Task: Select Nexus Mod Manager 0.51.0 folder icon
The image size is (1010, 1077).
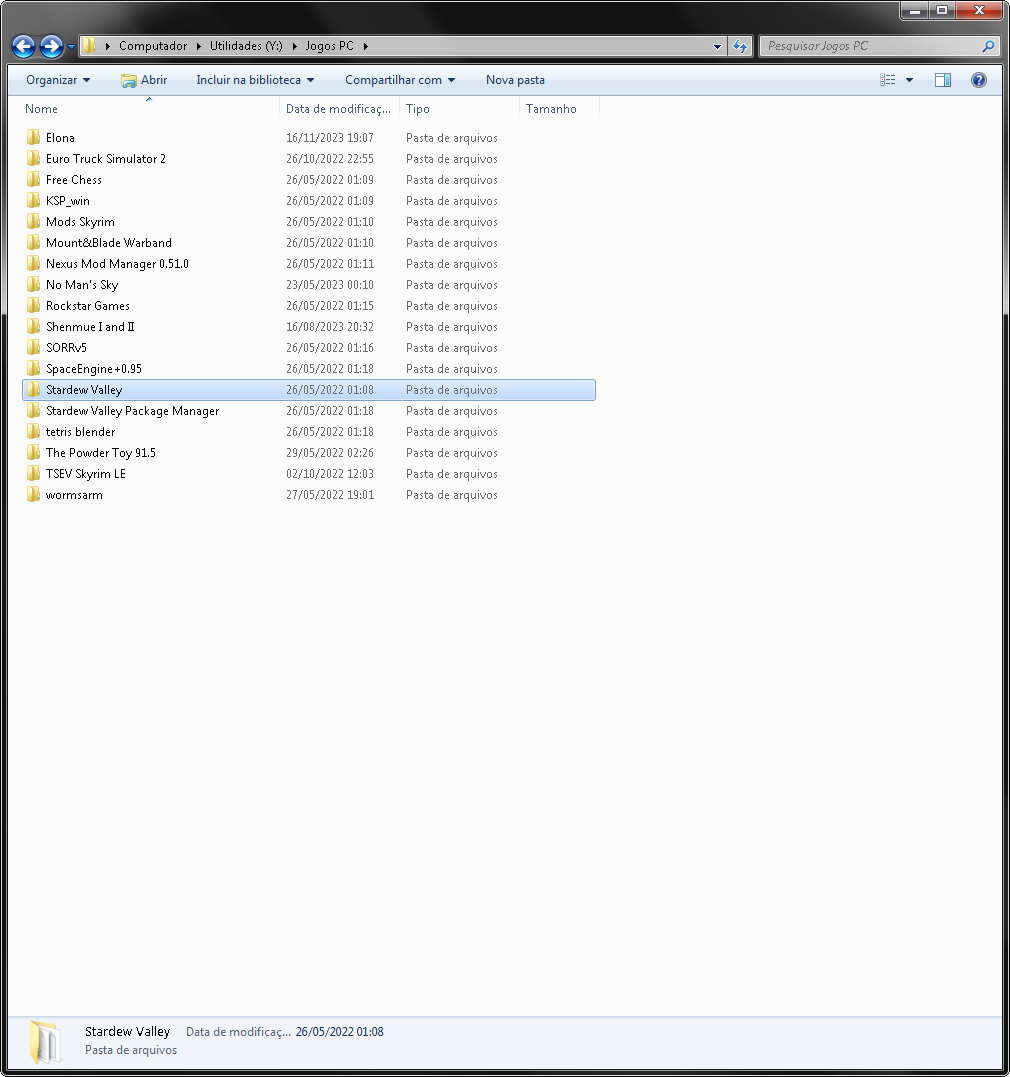Action: tap(33, 264)
